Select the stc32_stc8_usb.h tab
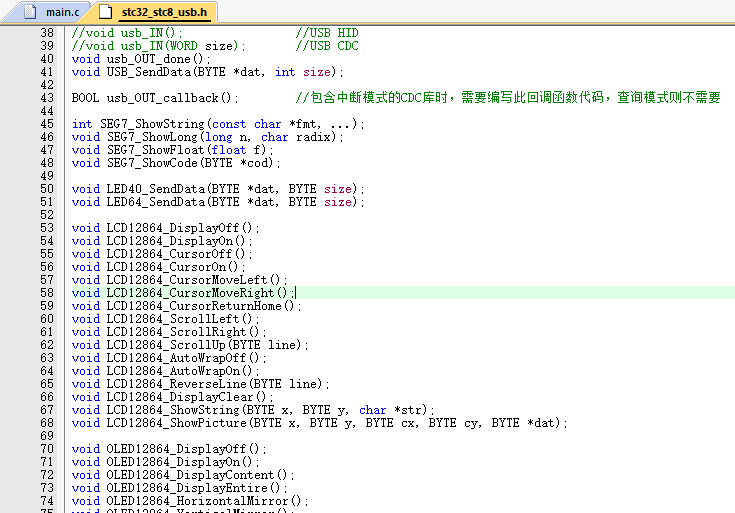The width and height of the screenshot is (735, 513). click(x=164, y=12)
